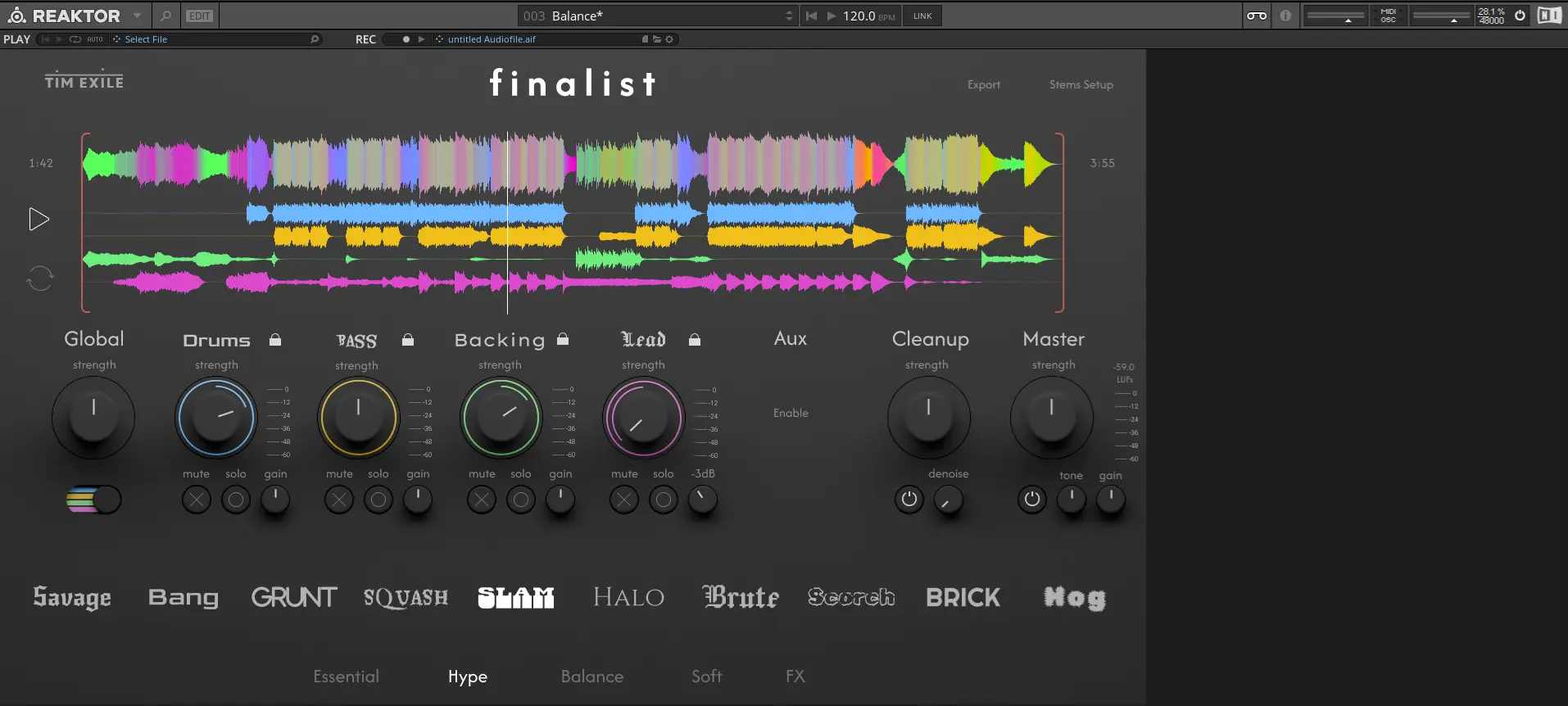Solo the Backing stem
Image resolution: width=1568 pixels, height=706 pixels.
(x=521, y=500)
